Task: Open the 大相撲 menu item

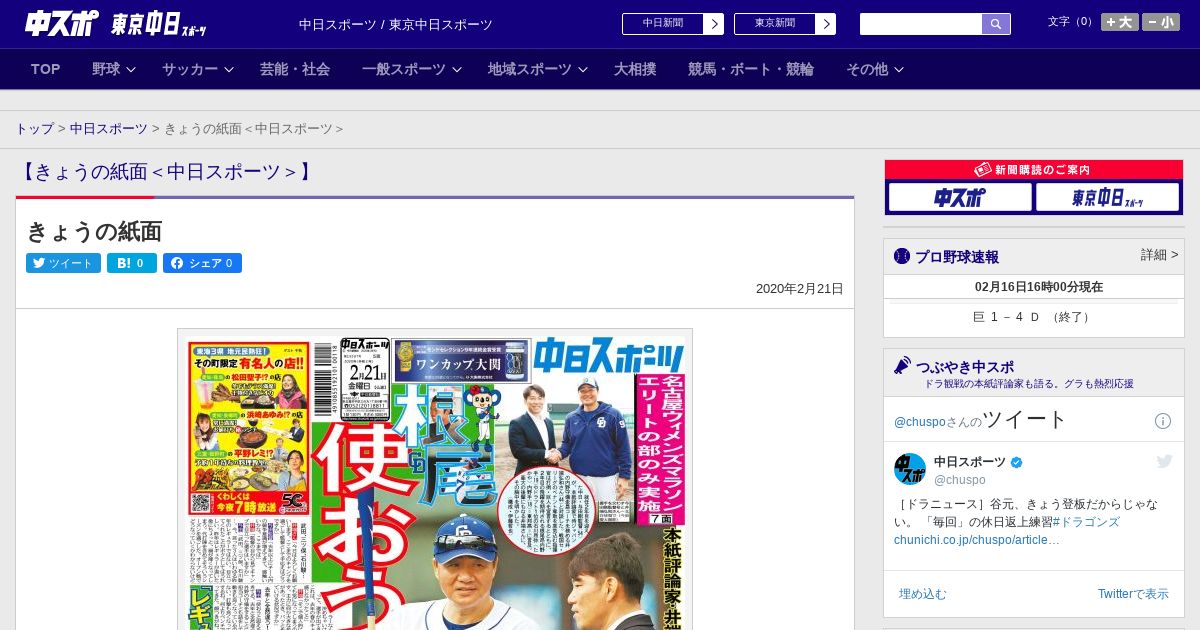Action: click(x=635, y=69)
